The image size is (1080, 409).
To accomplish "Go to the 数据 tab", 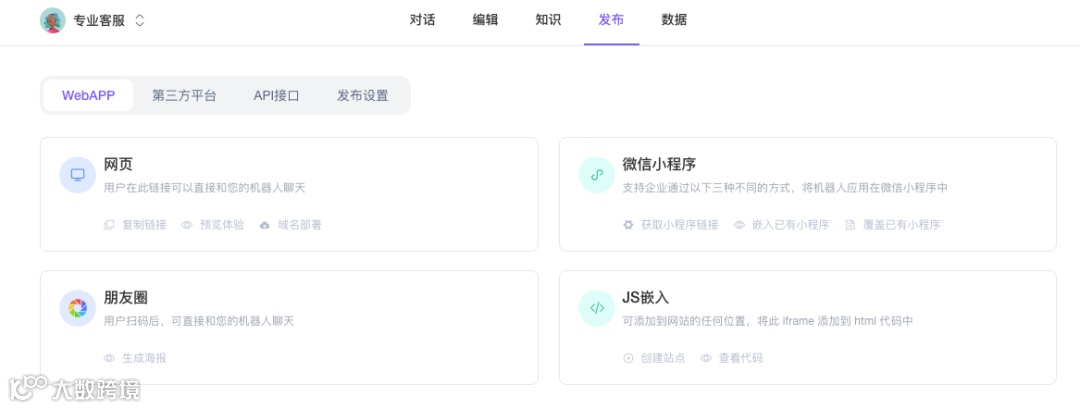I will [674, 20].
